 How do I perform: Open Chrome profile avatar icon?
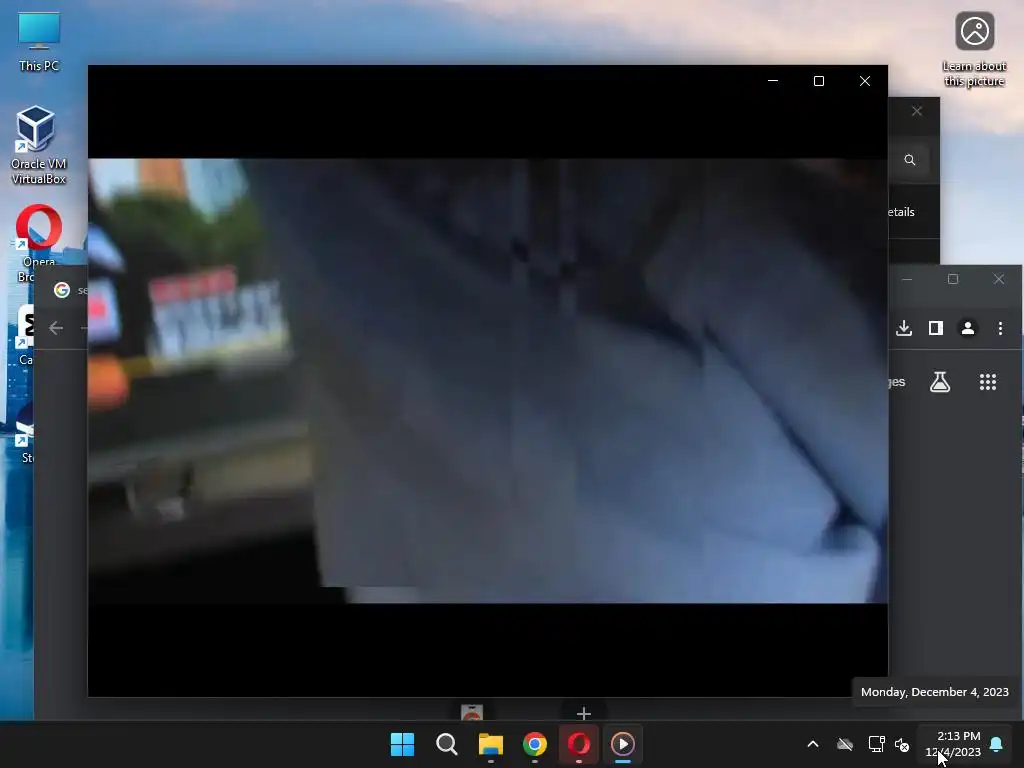click(x=968, y=328)
